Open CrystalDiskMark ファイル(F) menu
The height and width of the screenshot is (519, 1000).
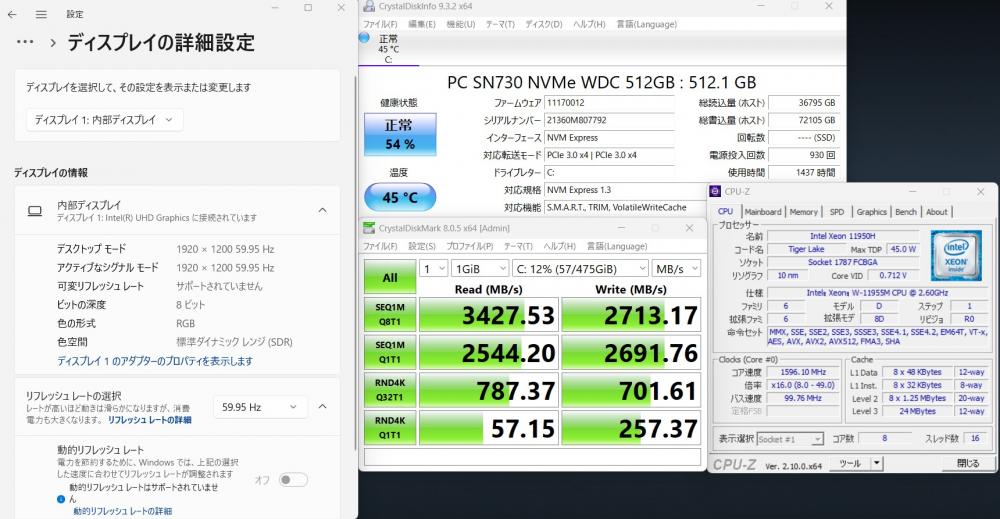[x=380, y=246]
